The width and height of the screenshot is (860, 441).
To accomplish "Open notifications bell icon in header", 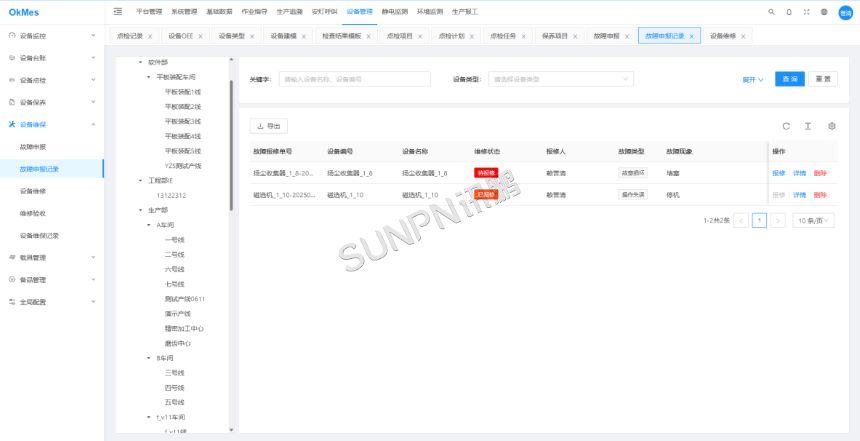I will point(789,12).
